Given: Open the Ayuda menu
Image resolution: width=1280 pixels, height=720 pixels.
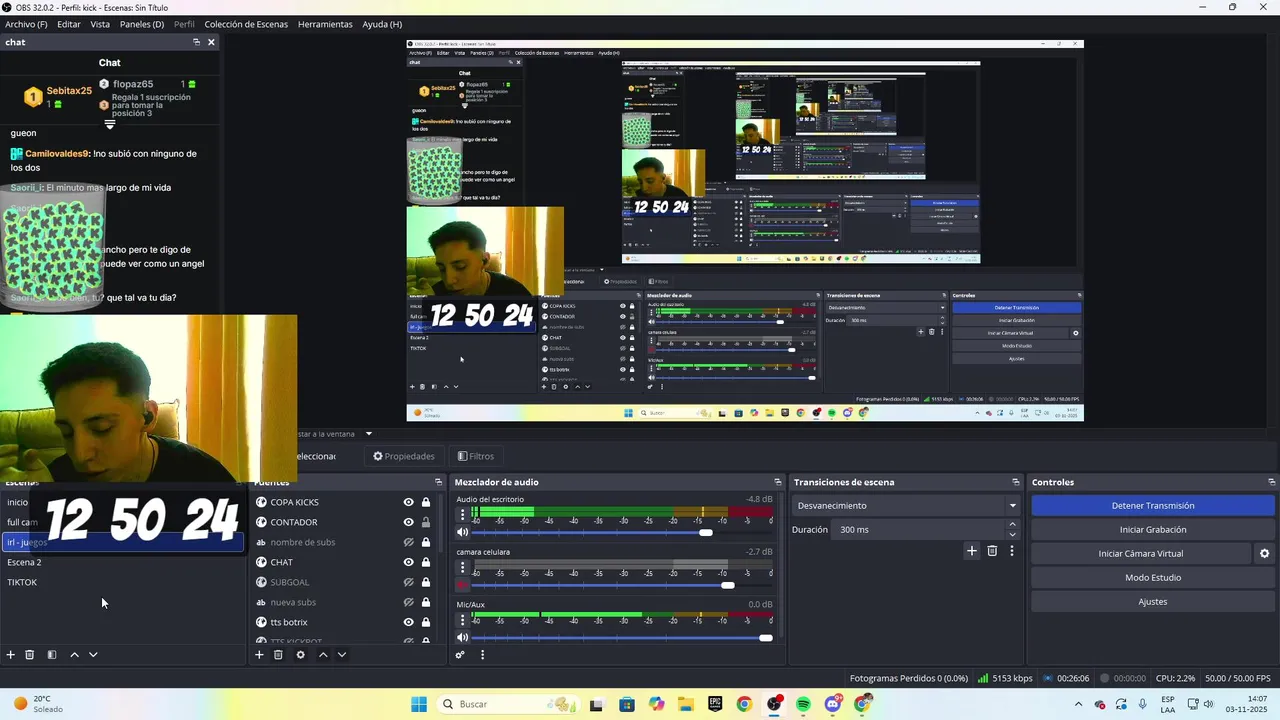Looking at the screenshot, I should click(382, 24).
